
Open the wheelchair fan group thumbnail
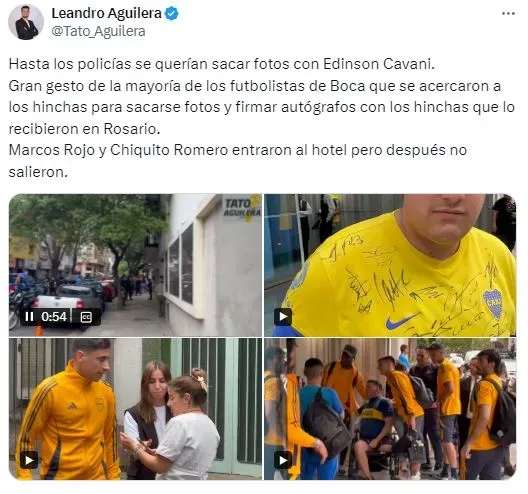click(x=390, y=409)
